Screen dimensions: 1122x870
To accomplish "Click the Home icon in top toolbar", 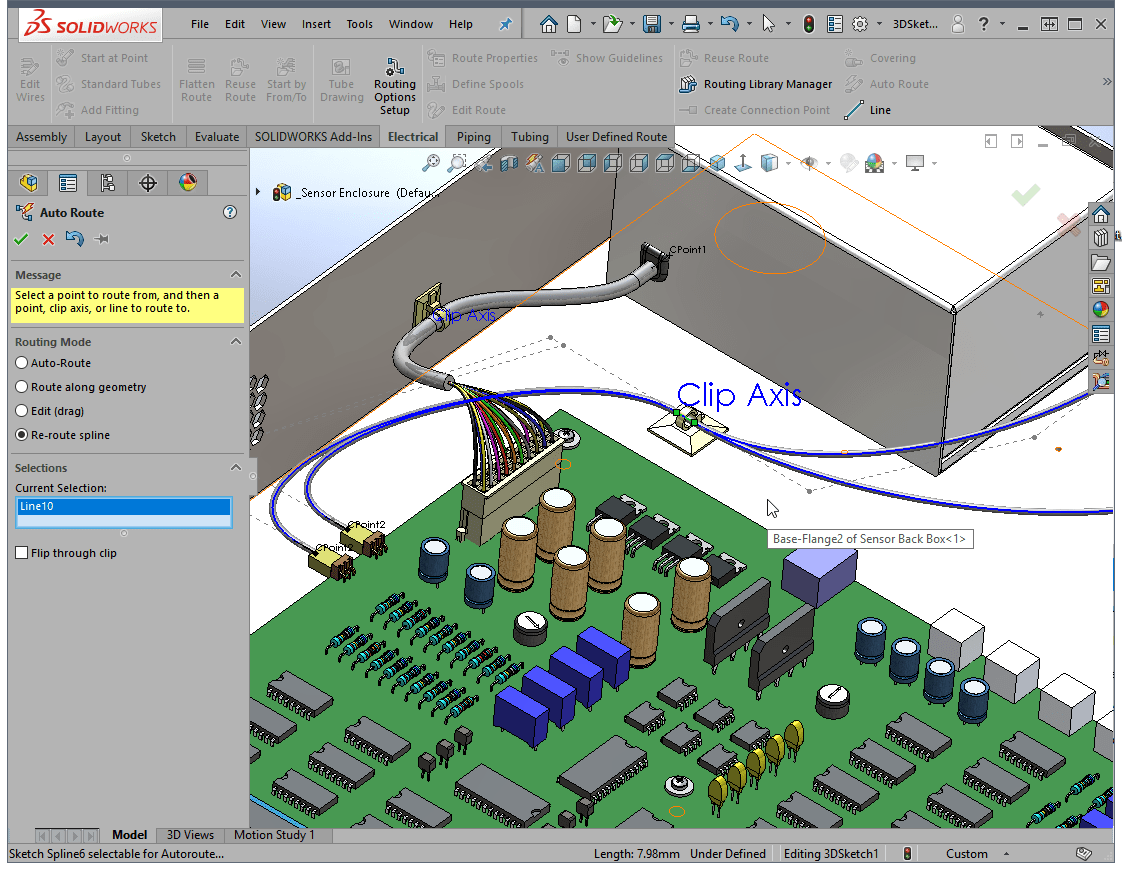I will (549, 24).
